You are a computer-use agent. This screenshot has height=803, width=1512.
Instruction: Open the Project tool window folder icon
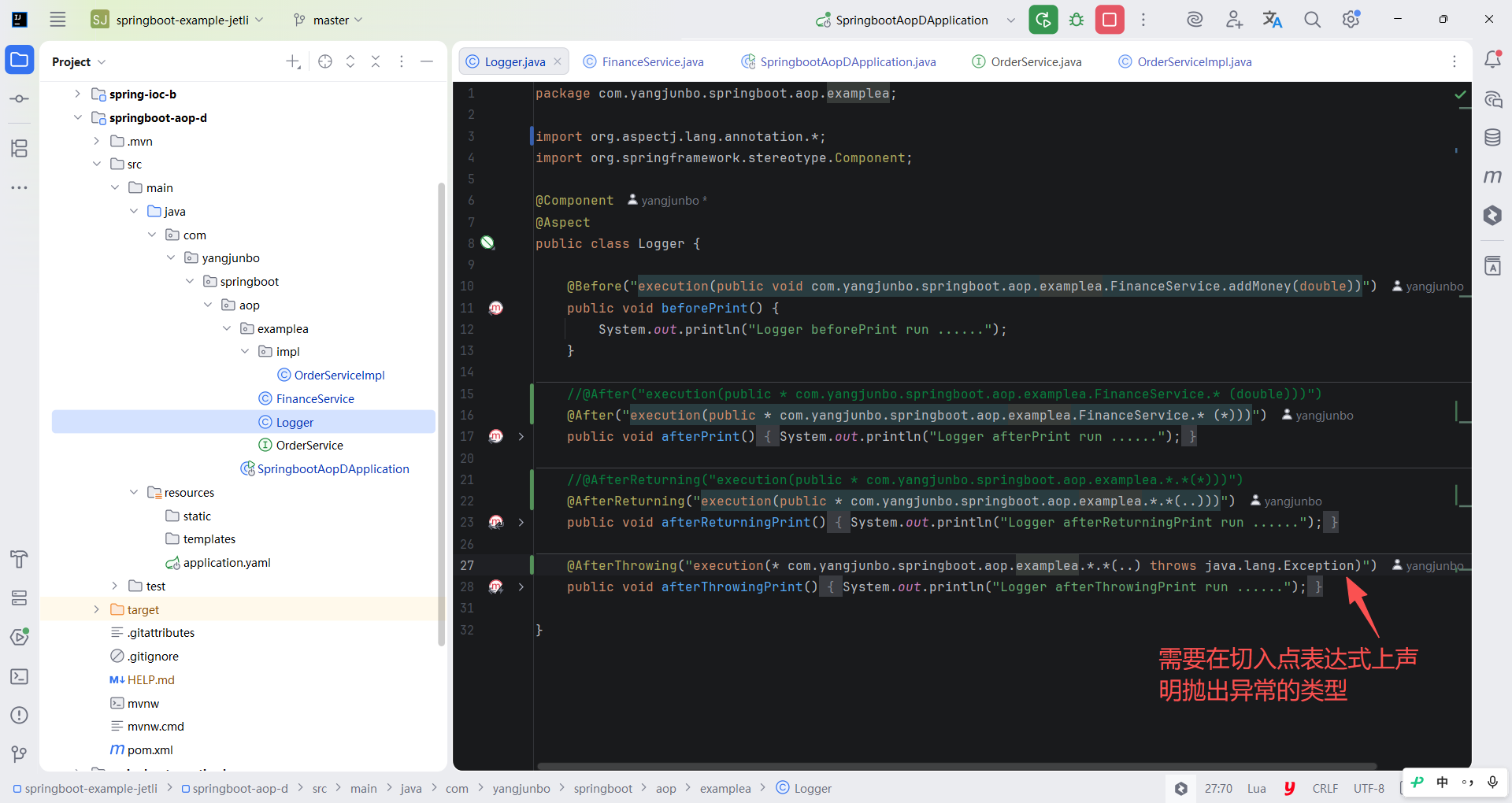(x=20, y=60)
